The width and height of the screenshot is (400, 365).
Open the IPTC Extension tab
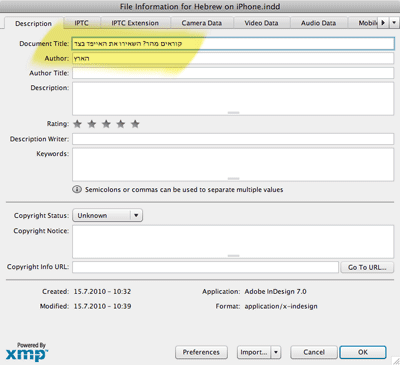pos(135,23)
